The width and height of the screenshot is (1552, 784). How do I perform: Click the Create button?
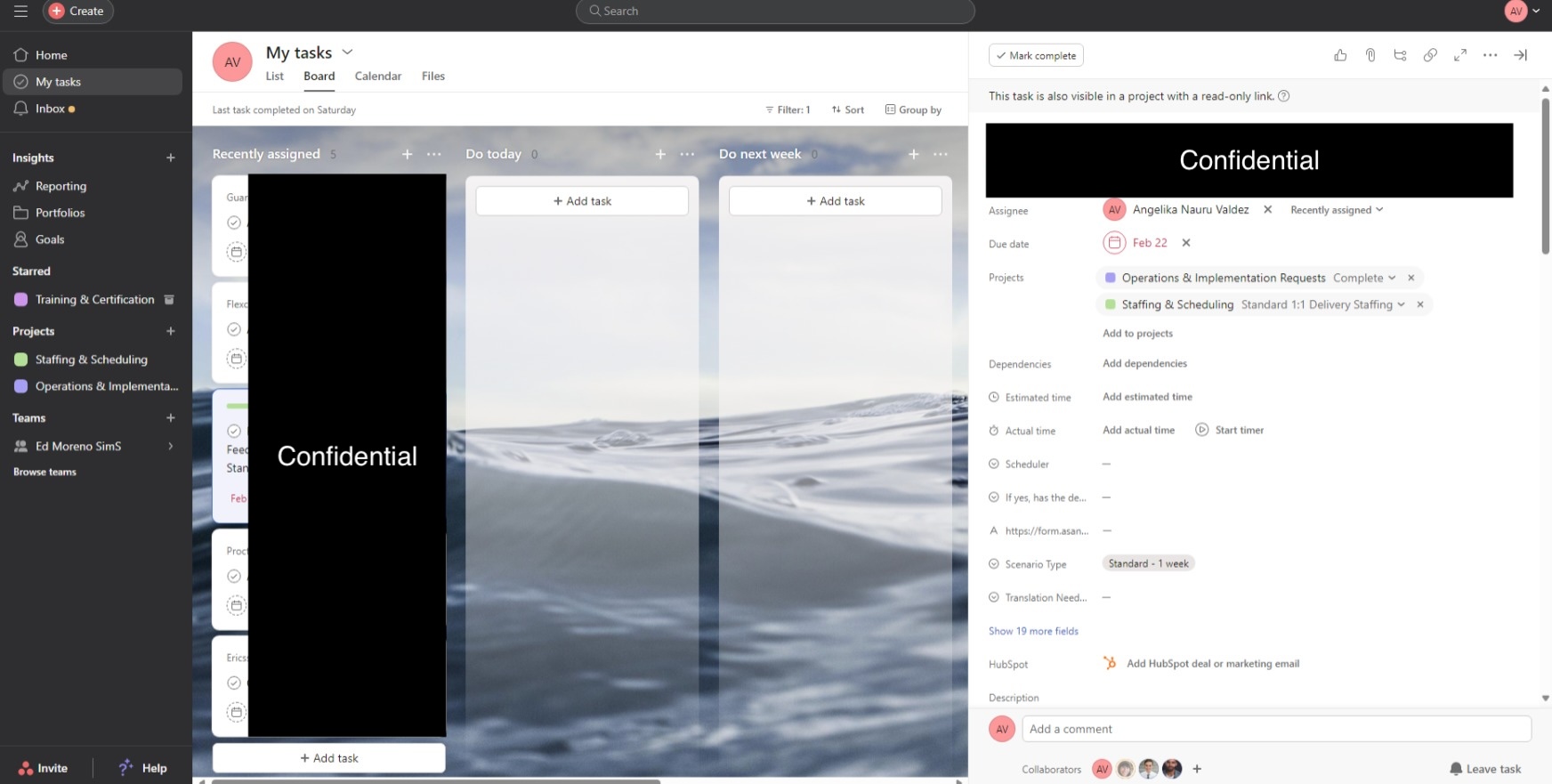click(x=78, y=12)
